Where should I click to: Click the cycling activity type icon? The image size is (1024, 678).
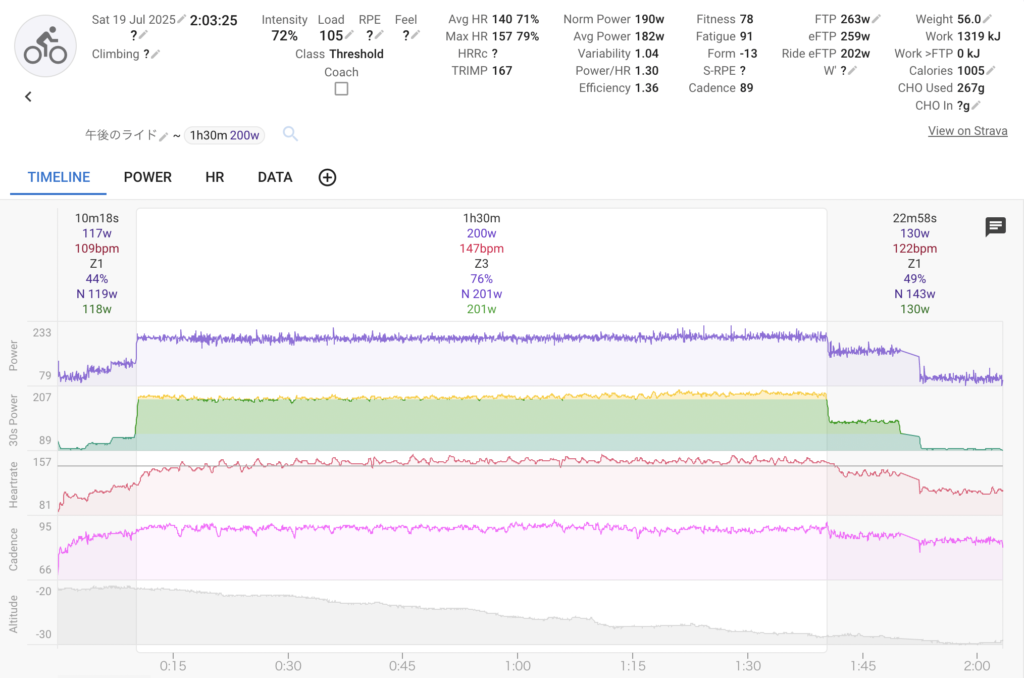[45, 46]
